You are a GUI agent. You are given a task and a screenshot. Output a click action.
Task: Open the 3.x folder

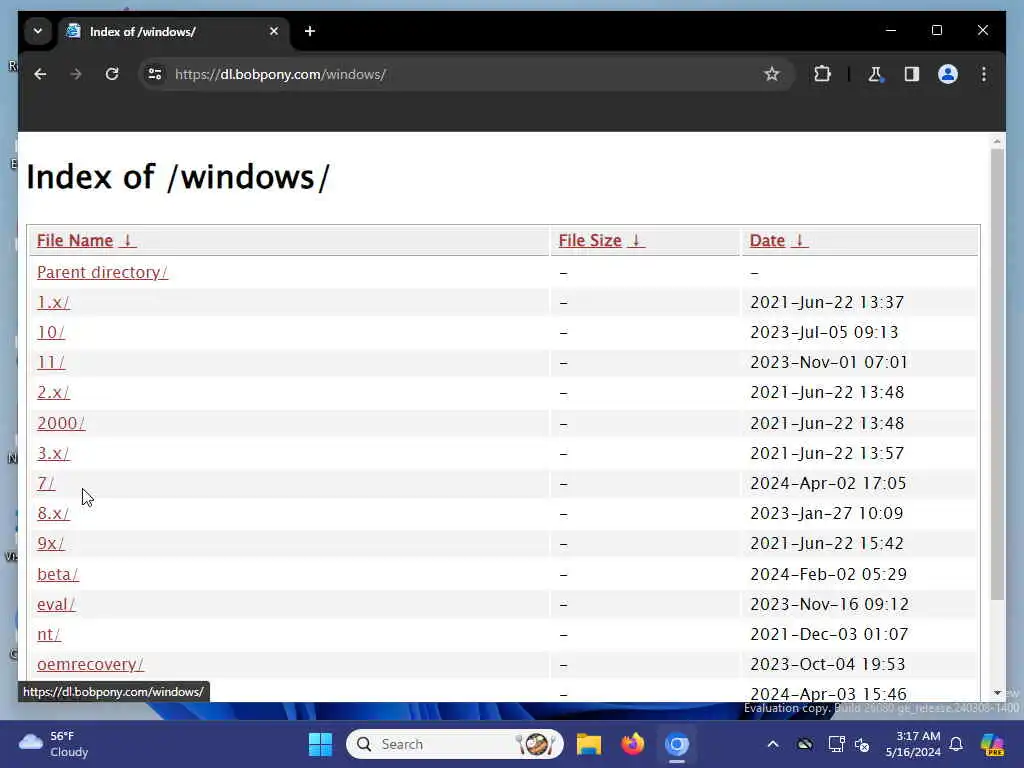[x=53, y=453]
